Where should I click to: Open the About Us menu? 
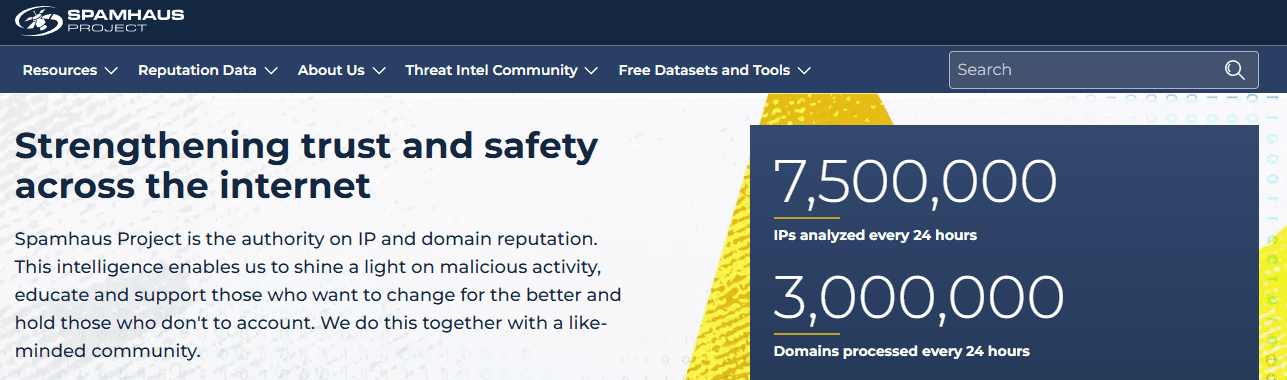coord(342,70)
